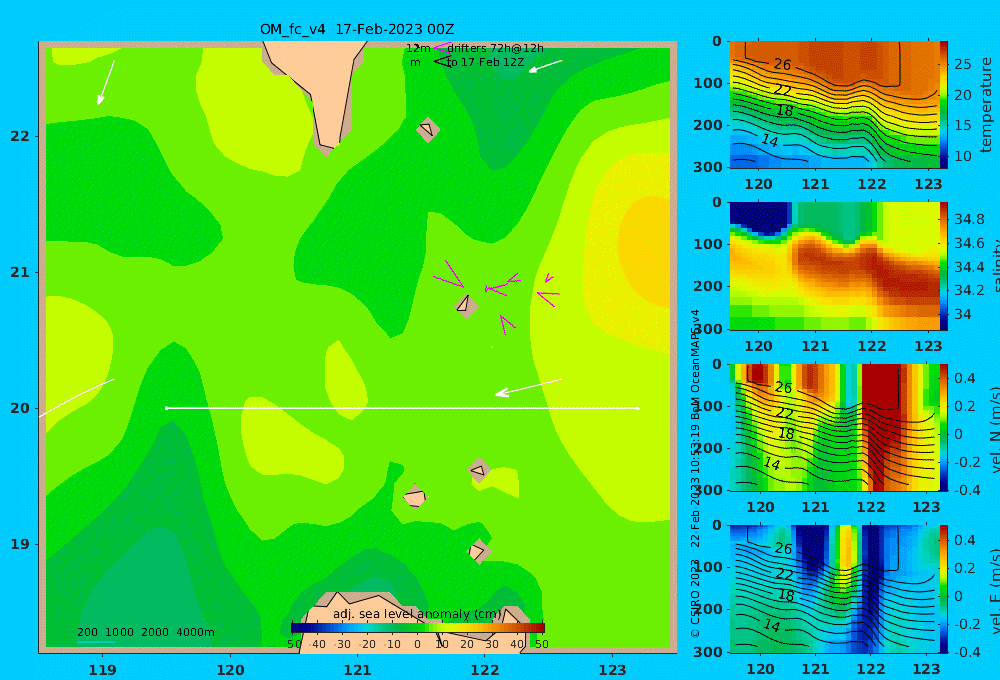Image resolution: width=1000 pixels, height=680 pixels.
Task: Open the northward velocity cross-section panel
Action: 834,427
